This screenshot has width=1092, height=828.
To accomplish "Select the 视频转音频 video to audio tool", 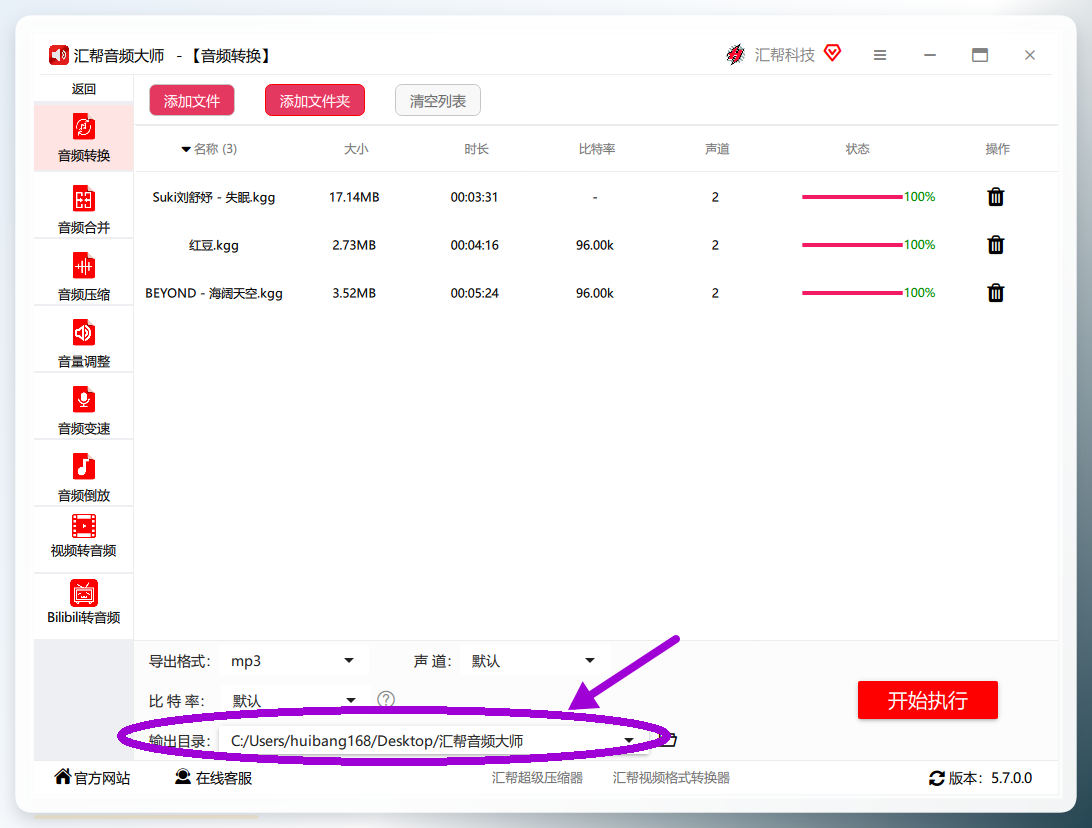I will click(84, 536).
